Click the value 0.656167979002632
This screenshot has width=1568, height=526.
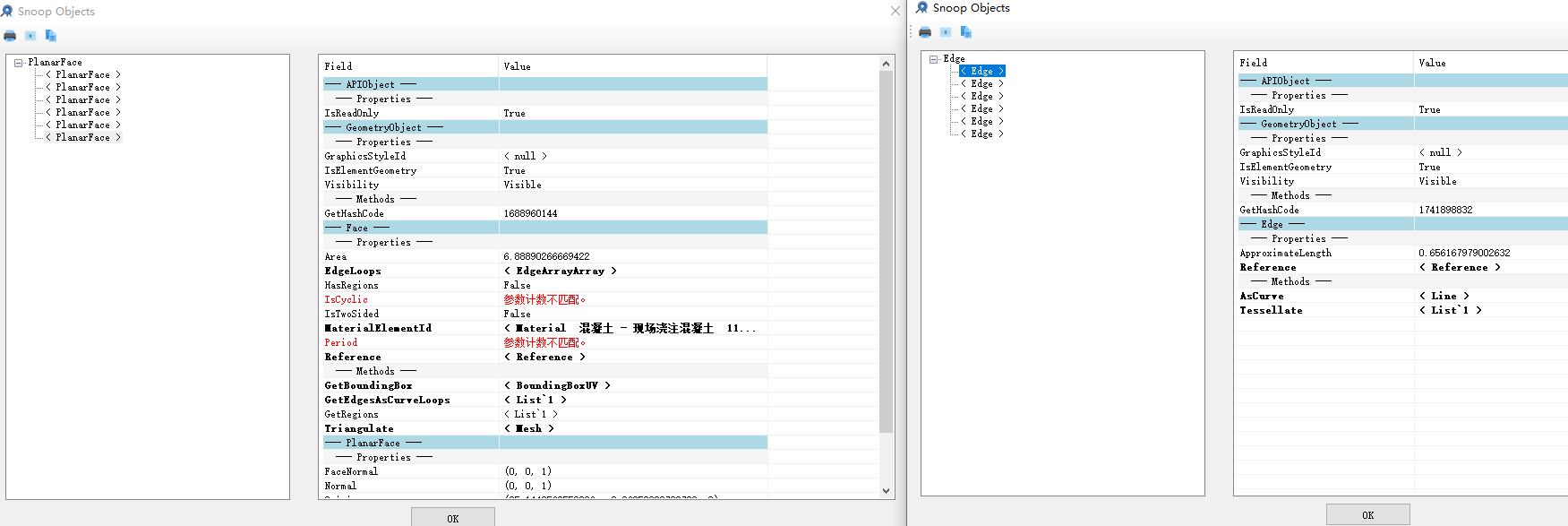(1464, 253)
